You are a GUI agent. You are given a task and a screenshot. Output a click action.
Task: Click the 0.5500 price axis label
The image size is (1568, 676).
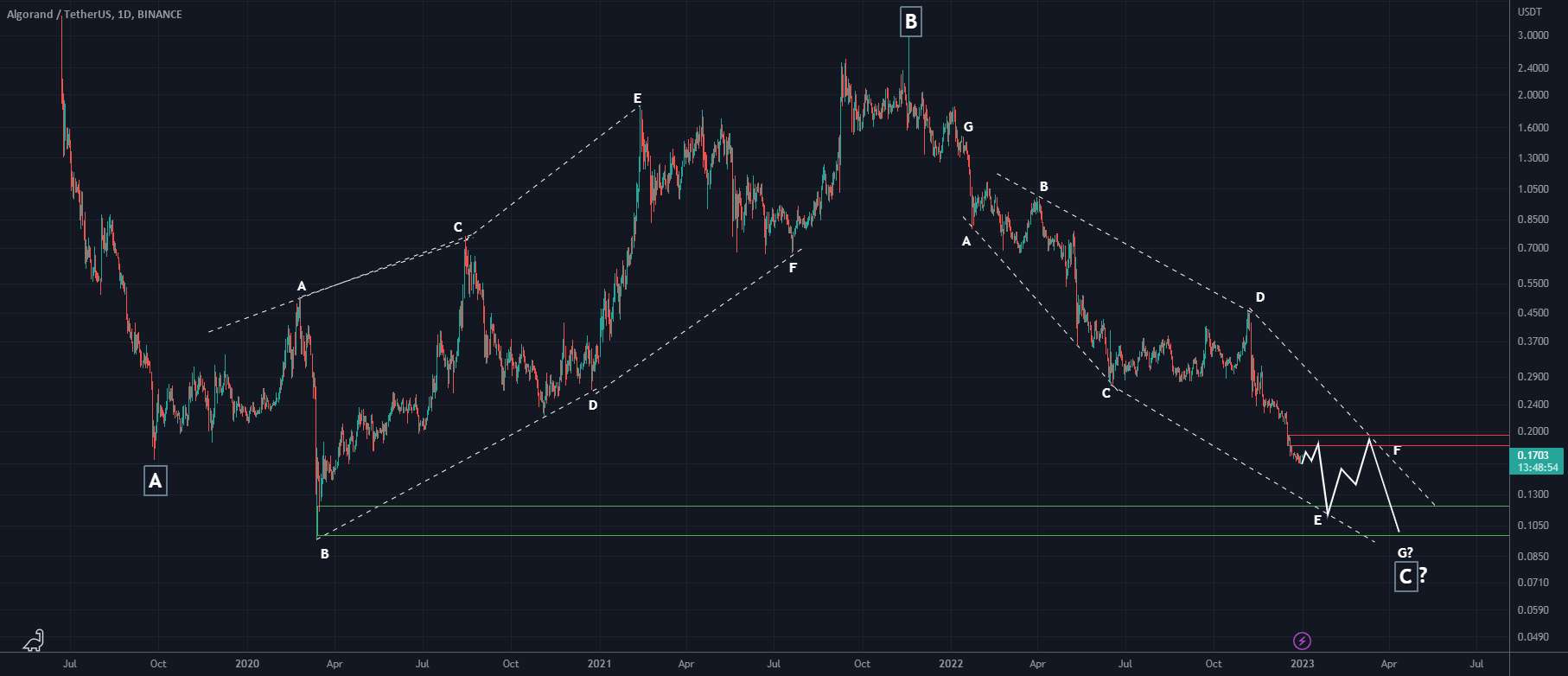click(1533, 284)
